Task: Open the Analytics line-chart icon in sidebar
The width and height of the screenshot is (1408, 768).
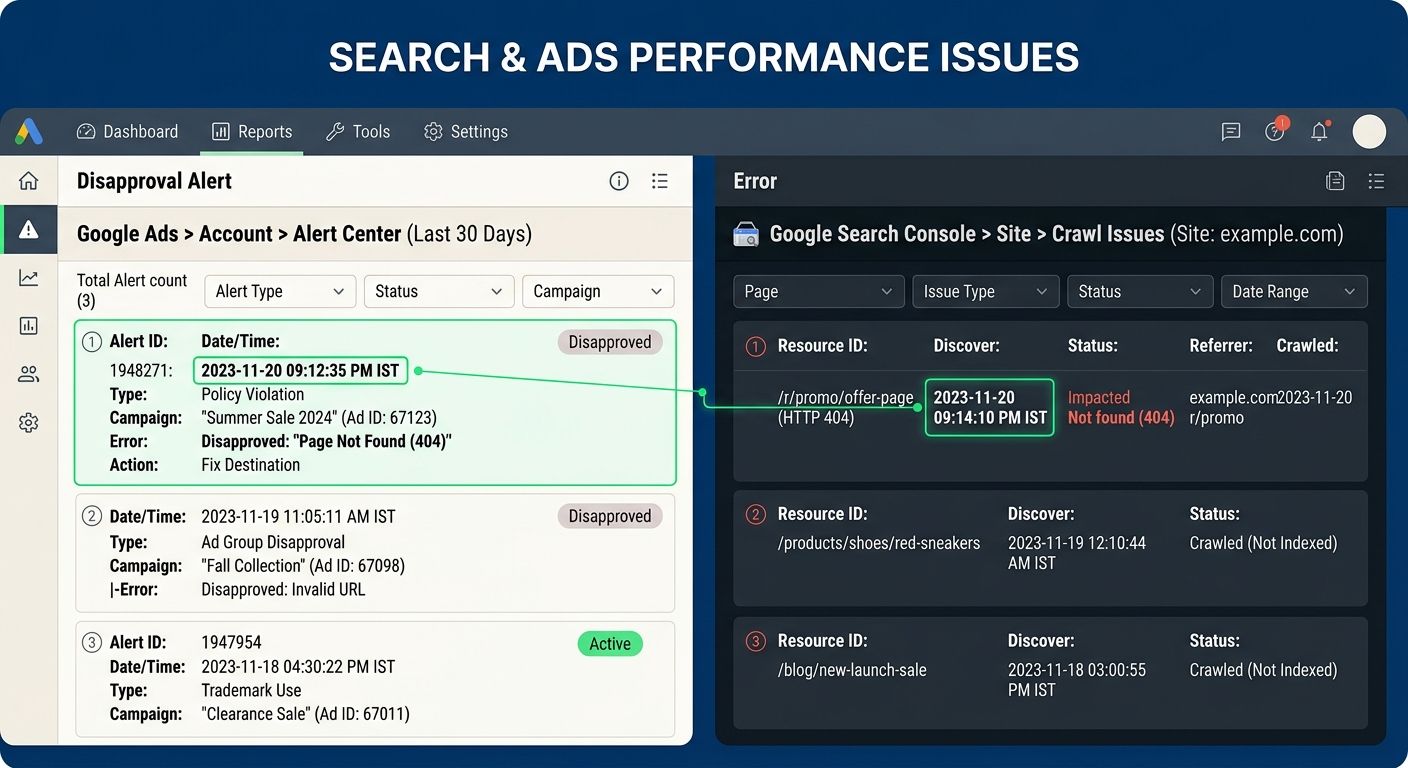Action: (x=28, y=277)
